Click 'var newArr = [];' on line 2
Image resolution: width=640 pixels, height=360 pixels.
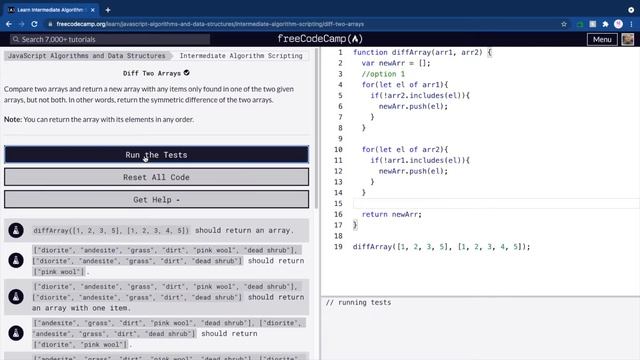tap(396, 63)
